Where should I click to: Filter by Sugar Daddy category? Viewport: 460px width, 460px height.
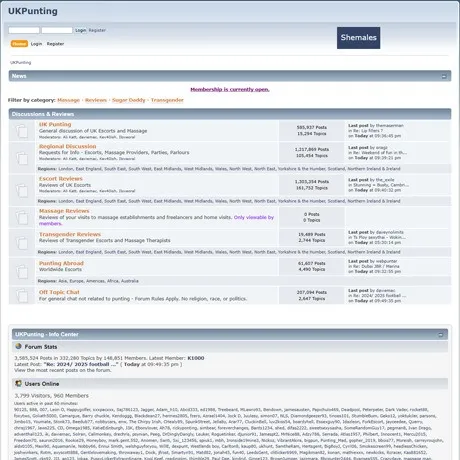pyautogui.click(x=129, y=100)
